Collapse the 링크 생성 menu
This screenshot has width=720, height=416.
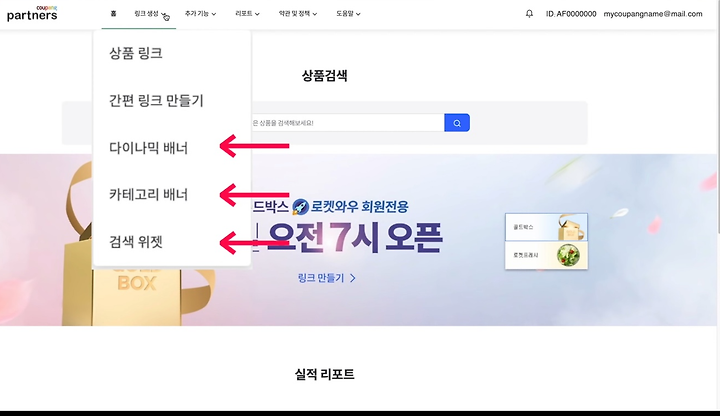tap(150, 14)
